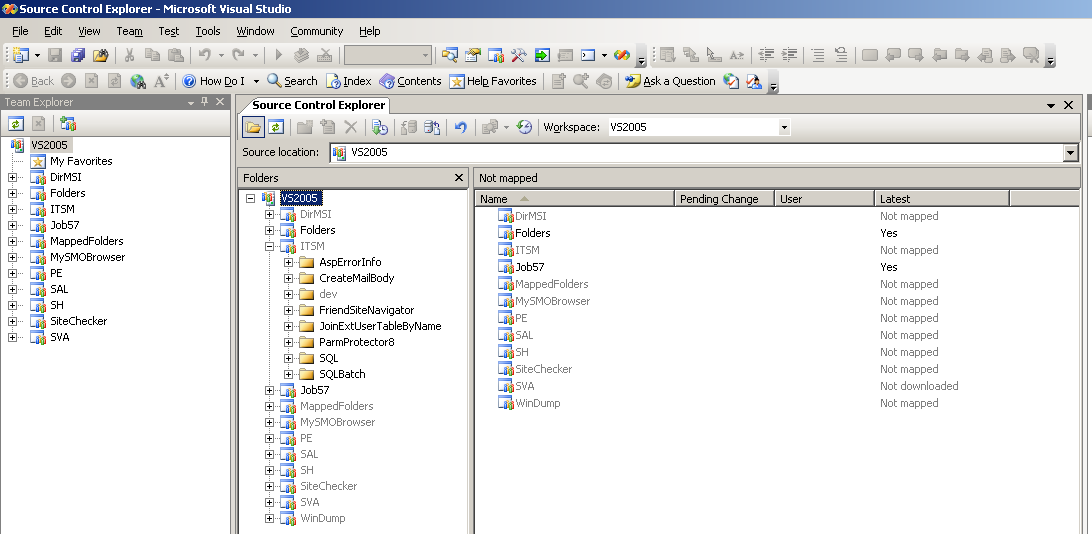Open the Team Explorer window position dropdown

tap(190, 102)
